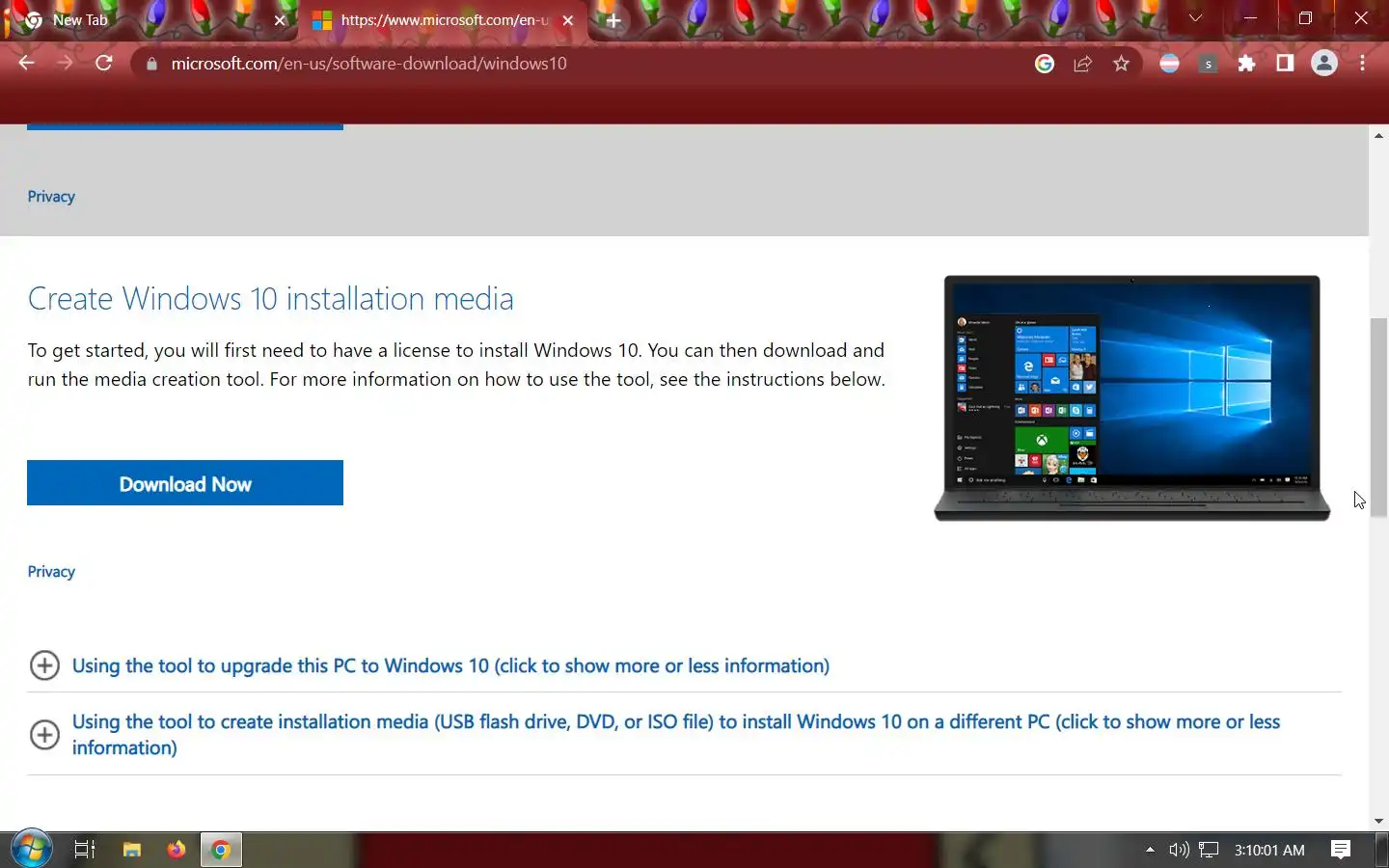
Task: Open the network tray icon
Action: coord(1209,850)
